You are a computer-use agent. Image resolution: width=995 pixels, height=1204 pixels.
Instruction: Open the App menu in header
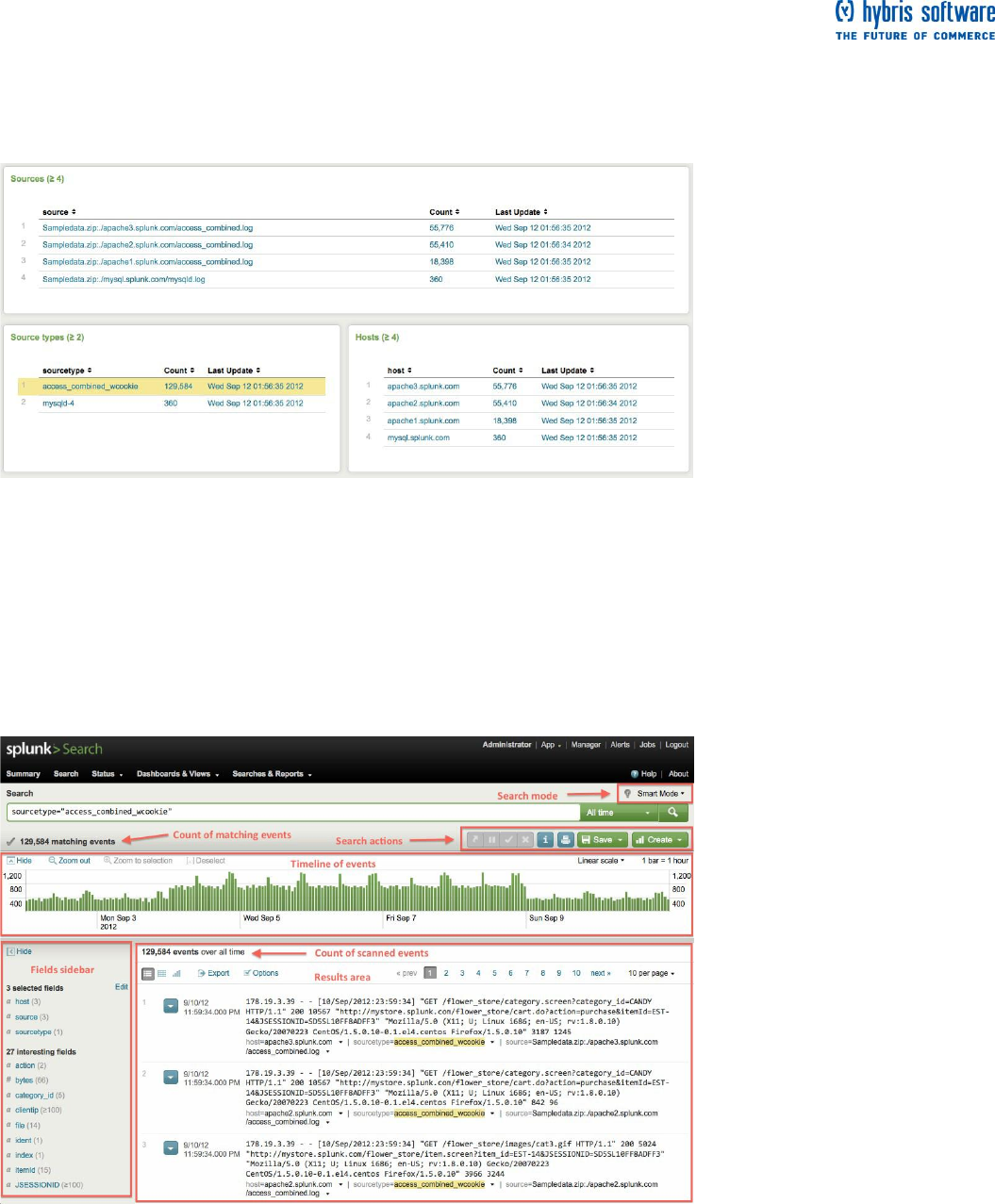pos(551,745)
